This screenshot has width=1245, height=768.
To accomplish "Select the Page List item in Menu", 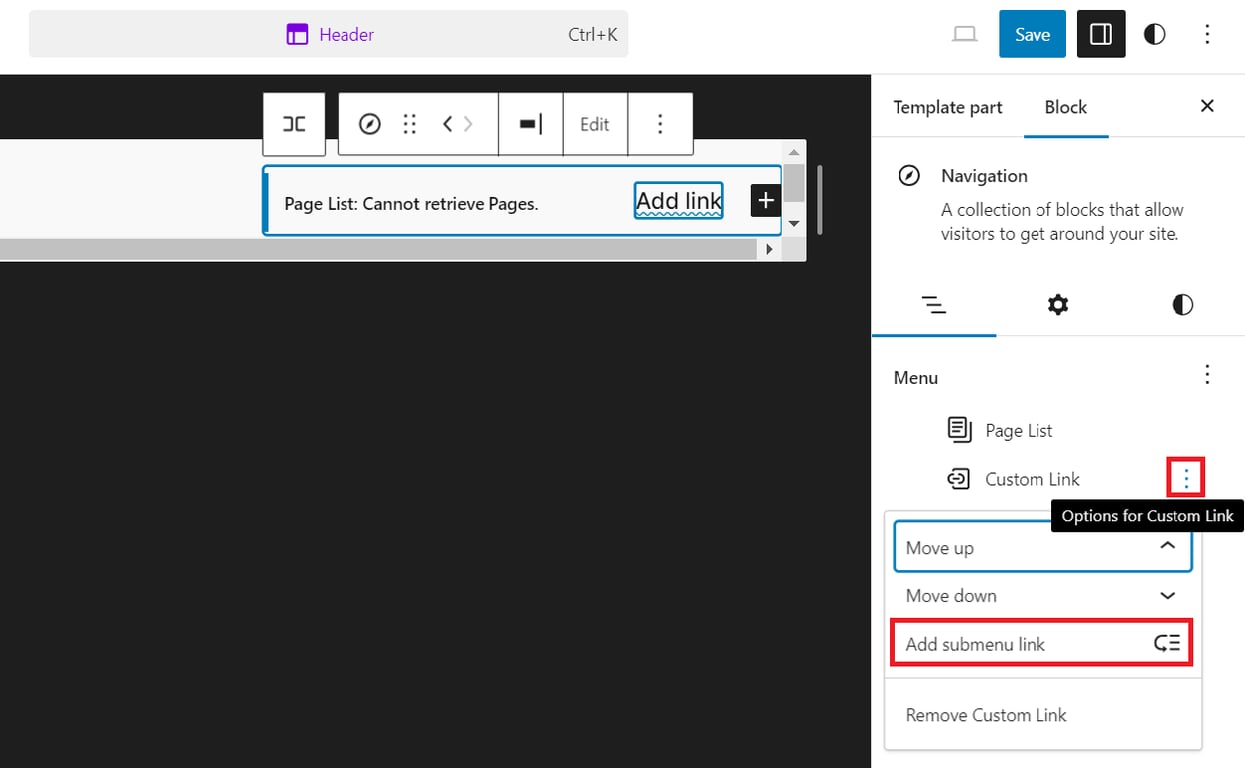I will coord(1018,430).
